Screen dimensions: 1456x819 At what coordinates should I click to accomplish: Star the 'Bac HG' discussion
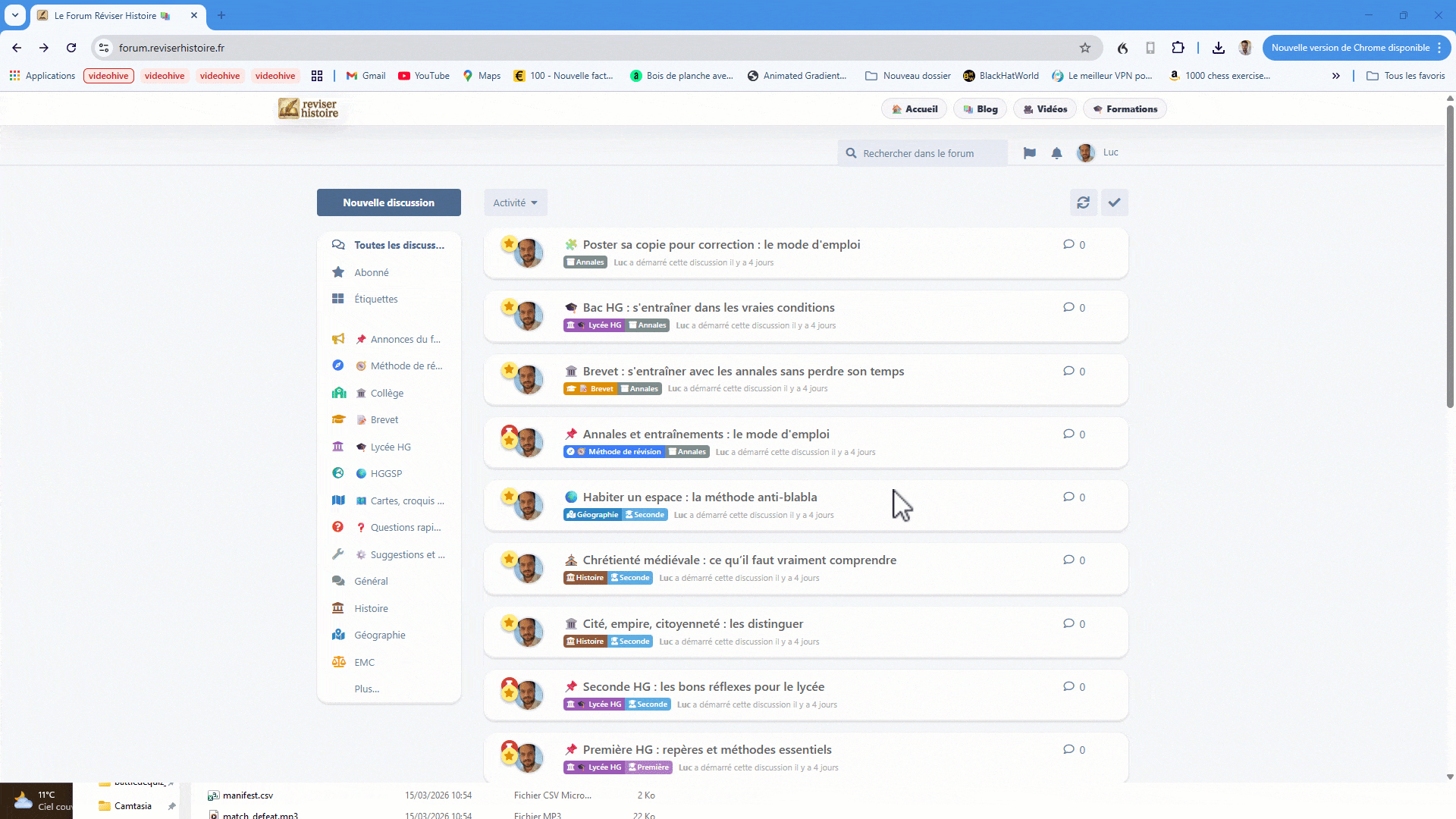(509, 306)
